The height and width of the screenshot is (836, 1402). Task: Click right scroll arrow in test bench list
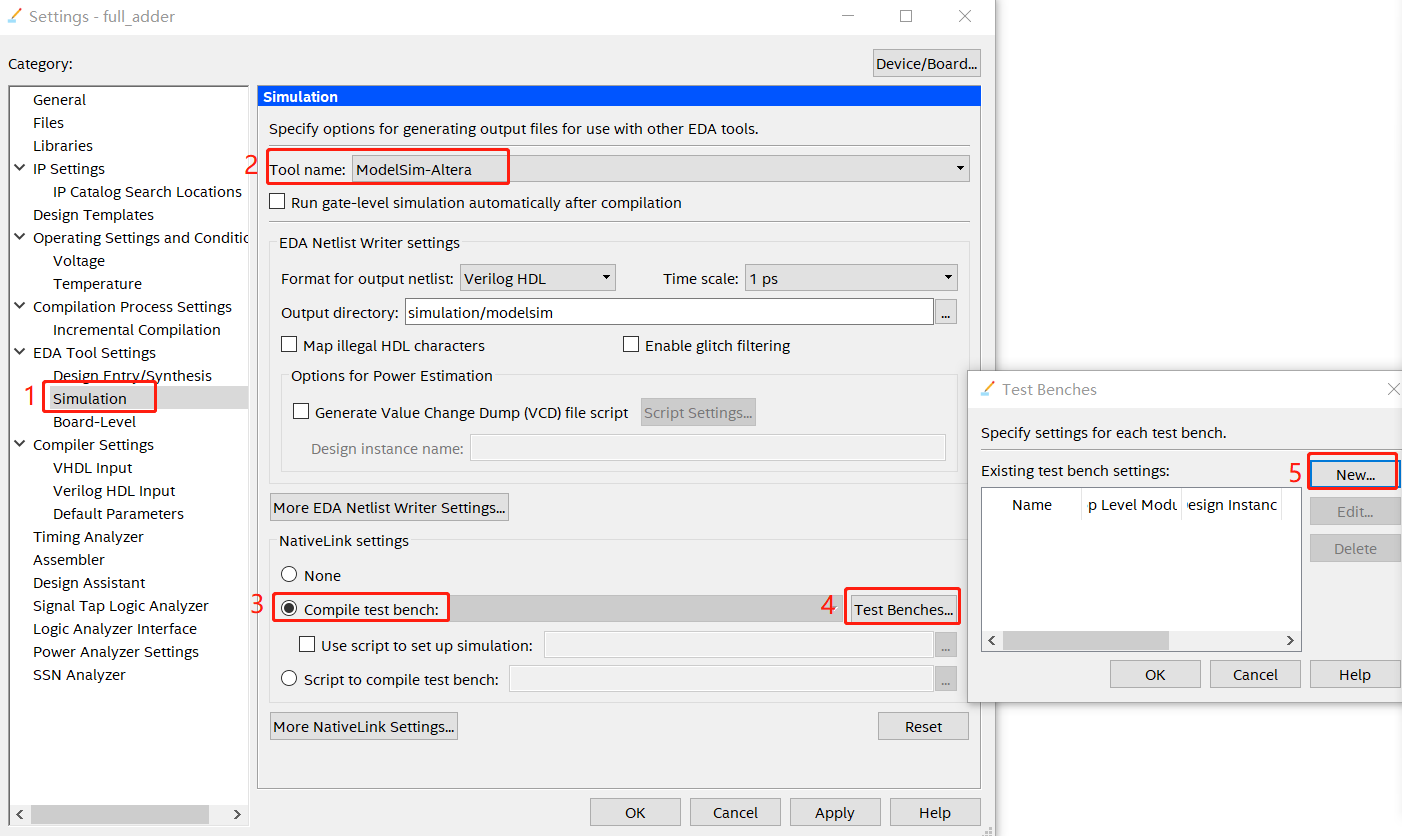pos(1290,640)
